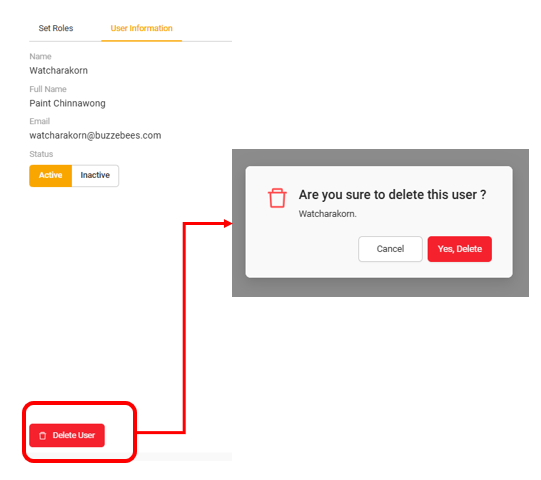Screen dimensions: 541x480
Task: Click the Delete User button
Action: [67, 435]
